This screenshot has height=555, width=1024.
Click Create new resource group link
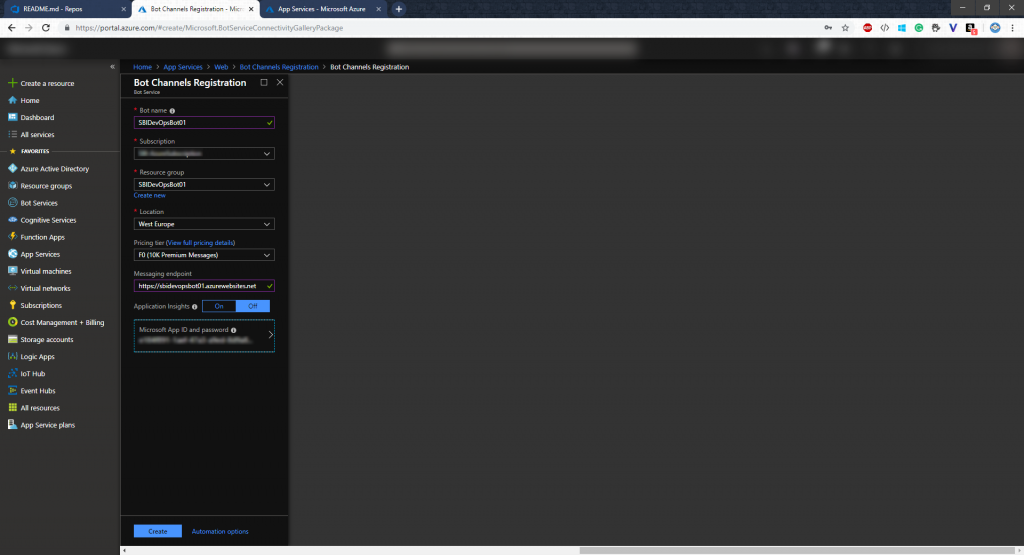tap(150, 195)
